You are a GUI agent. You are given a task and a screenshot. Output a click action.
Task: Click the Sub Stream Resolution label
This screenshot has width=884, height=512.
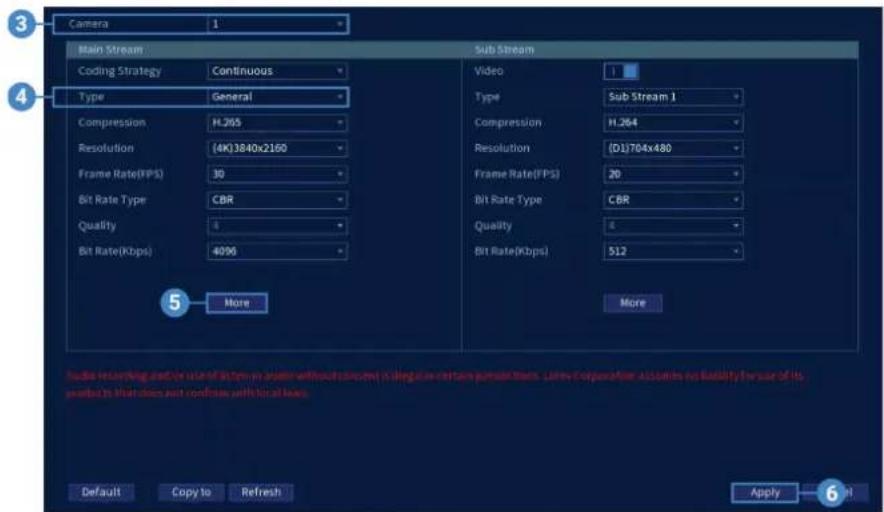pos(502,148)
